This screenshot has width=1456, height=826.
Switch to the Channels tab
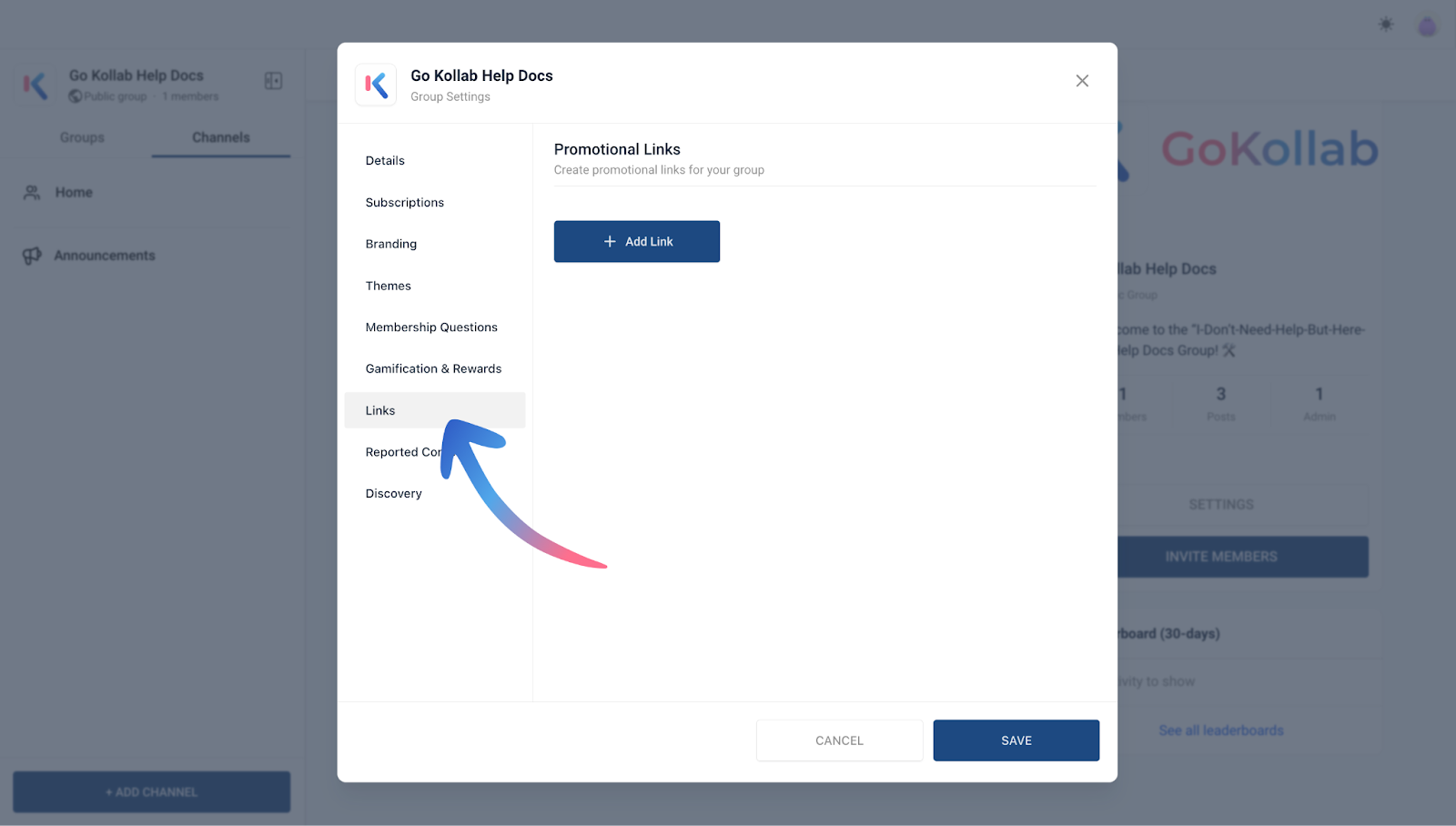click(x=221, y=137)
